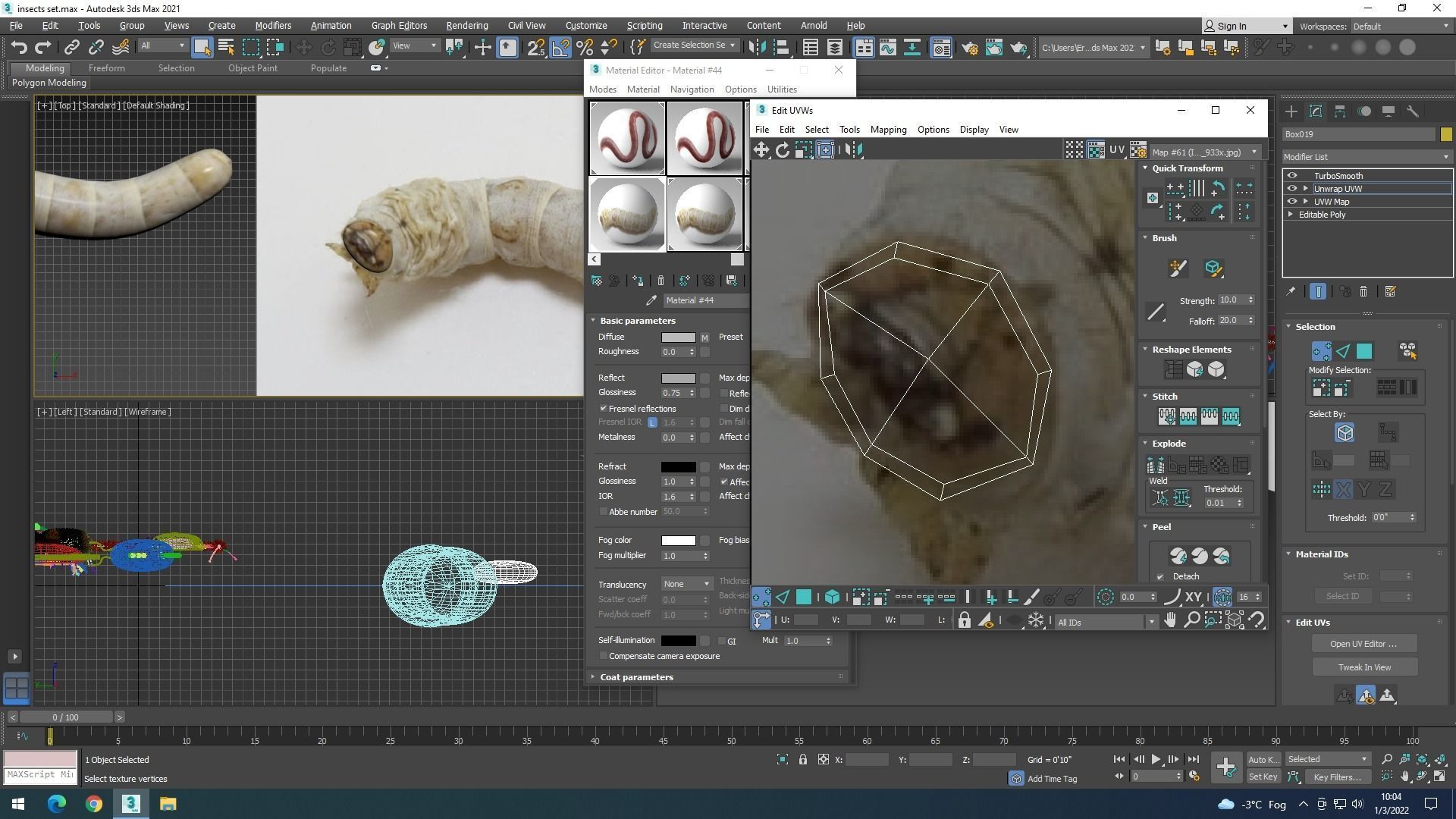1456x819 pixels.
Task: Open the Hierarchy command panel tab
Action: [x=1340, y=111]
